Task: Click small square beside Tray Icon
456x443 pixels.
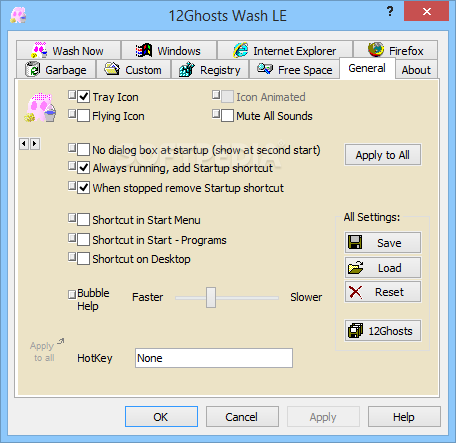Action: 72,95
